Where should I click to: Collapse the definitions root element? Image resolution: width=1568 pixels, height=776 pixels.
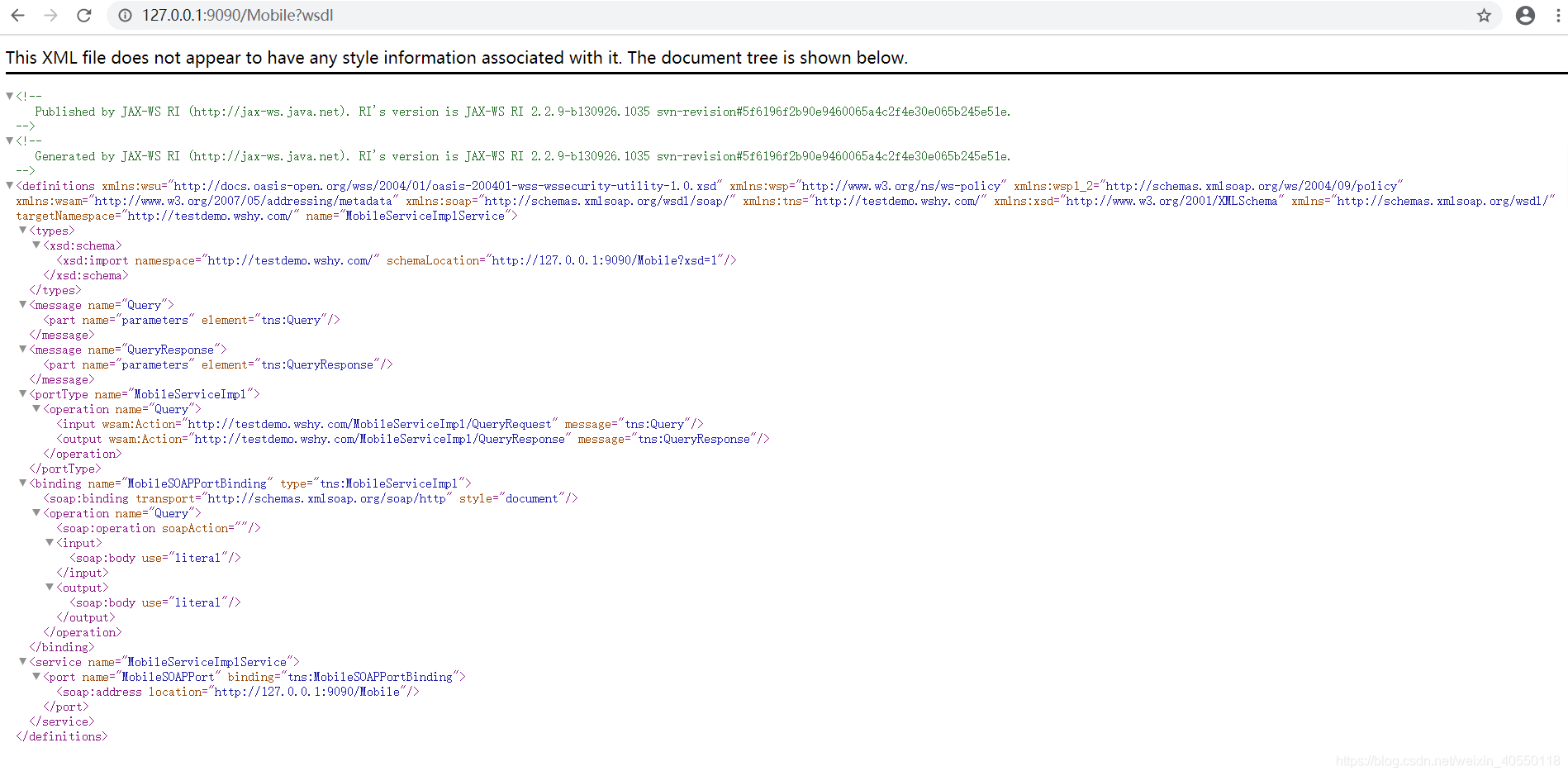point(10,185)
